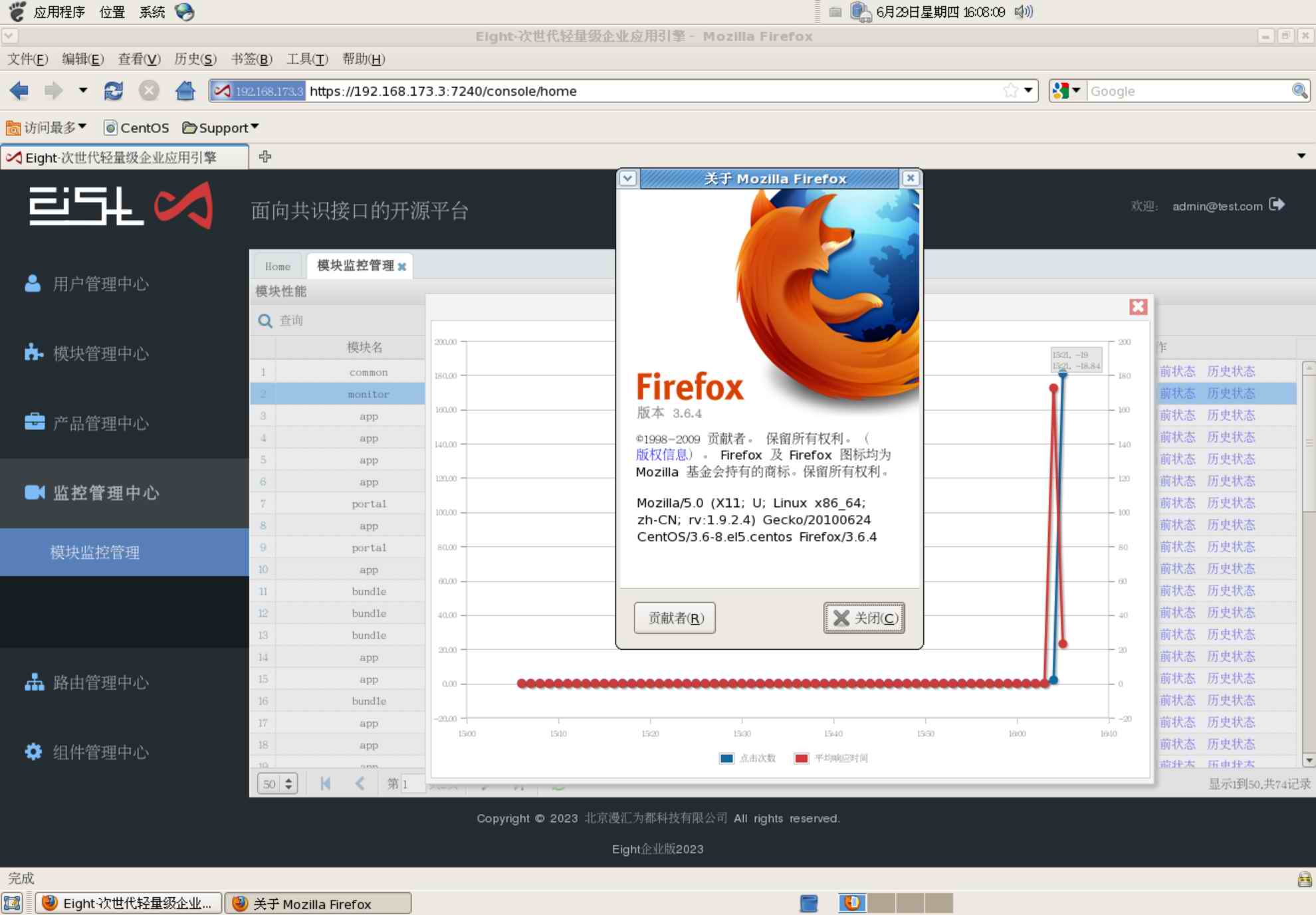Click the Stop loading icon
The width and height of the screenshot is (1316, 915).
[149, 90]
